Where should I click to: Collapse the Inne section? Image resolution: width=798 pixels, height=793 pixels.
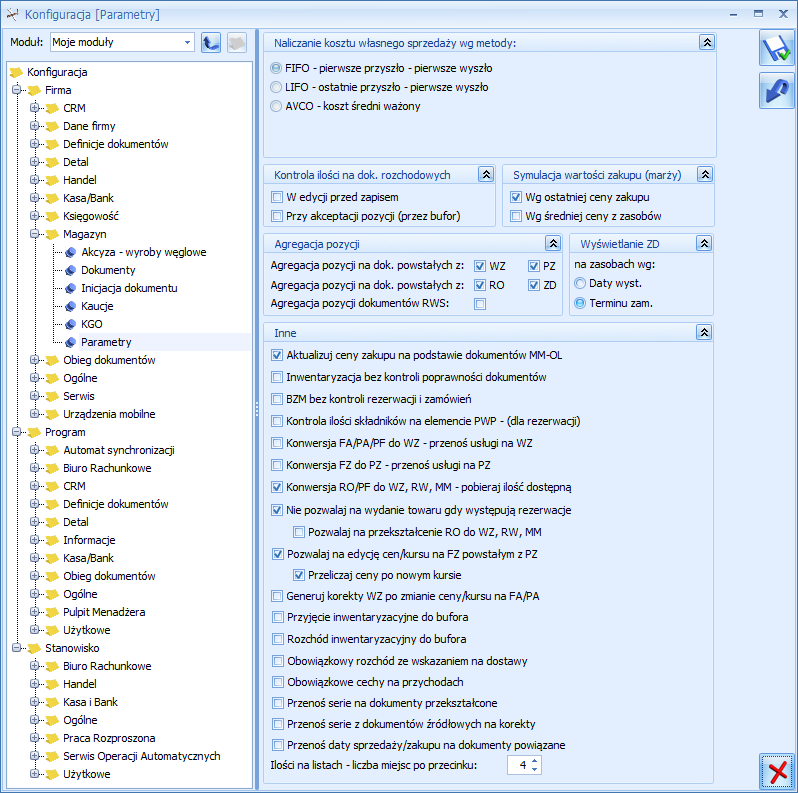[x=704, y=332]
